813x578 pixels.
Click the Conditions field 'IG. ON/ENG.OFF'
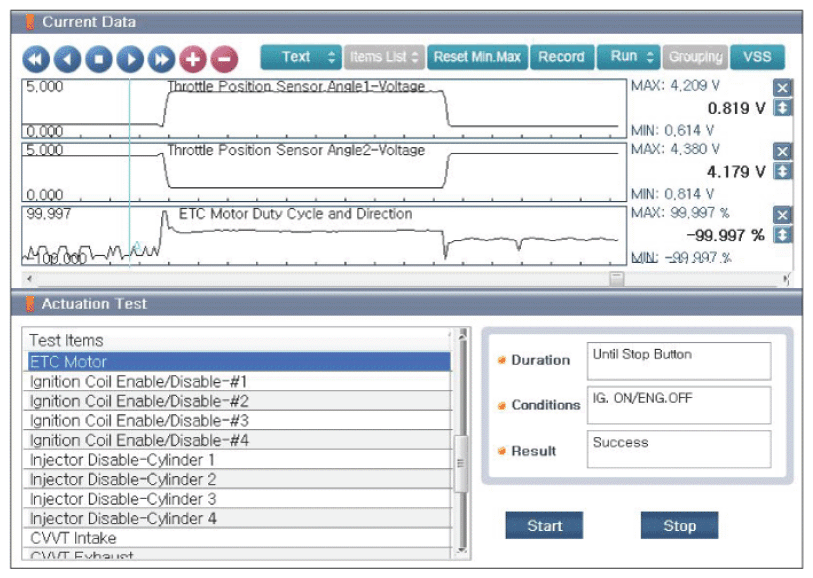point(679,405)
